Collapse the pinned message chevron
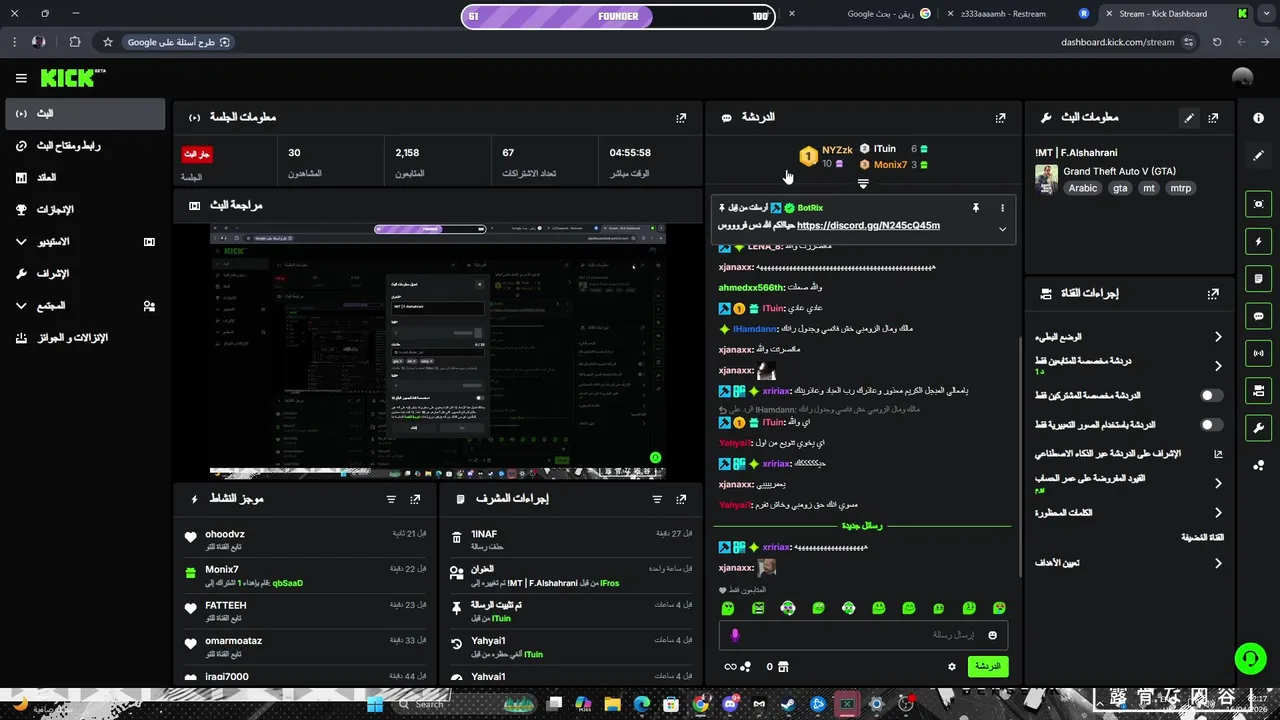The width and height of the screenshot is (1280, 720). [1002, 229]
